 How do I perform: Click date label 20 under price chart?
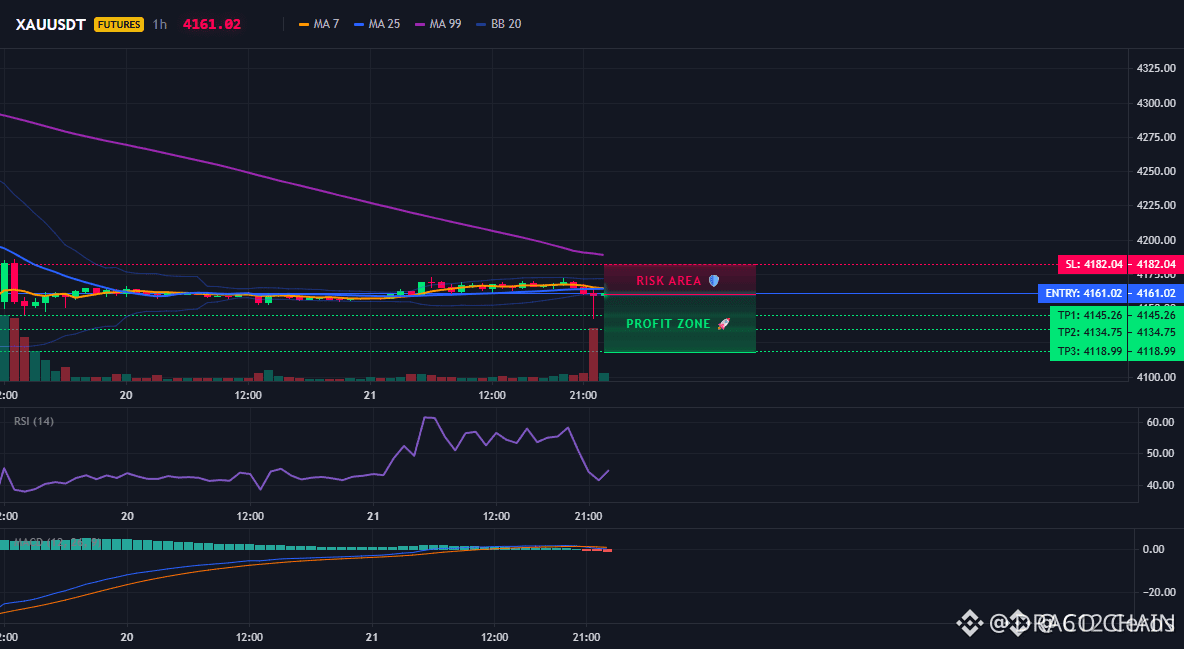coord(125,395)
